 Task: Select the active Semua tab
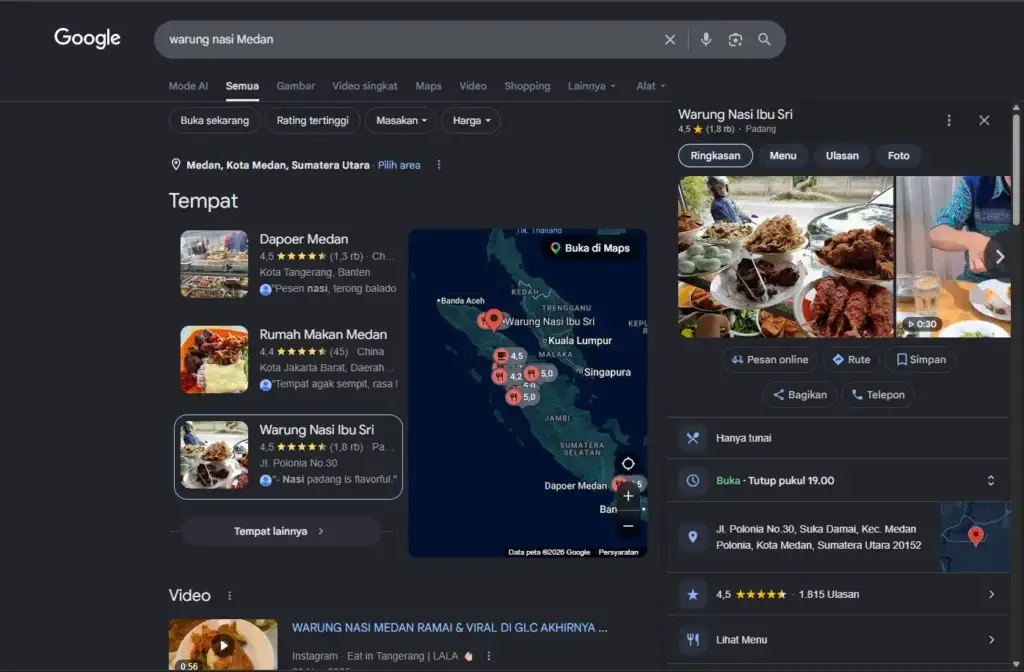242,86
